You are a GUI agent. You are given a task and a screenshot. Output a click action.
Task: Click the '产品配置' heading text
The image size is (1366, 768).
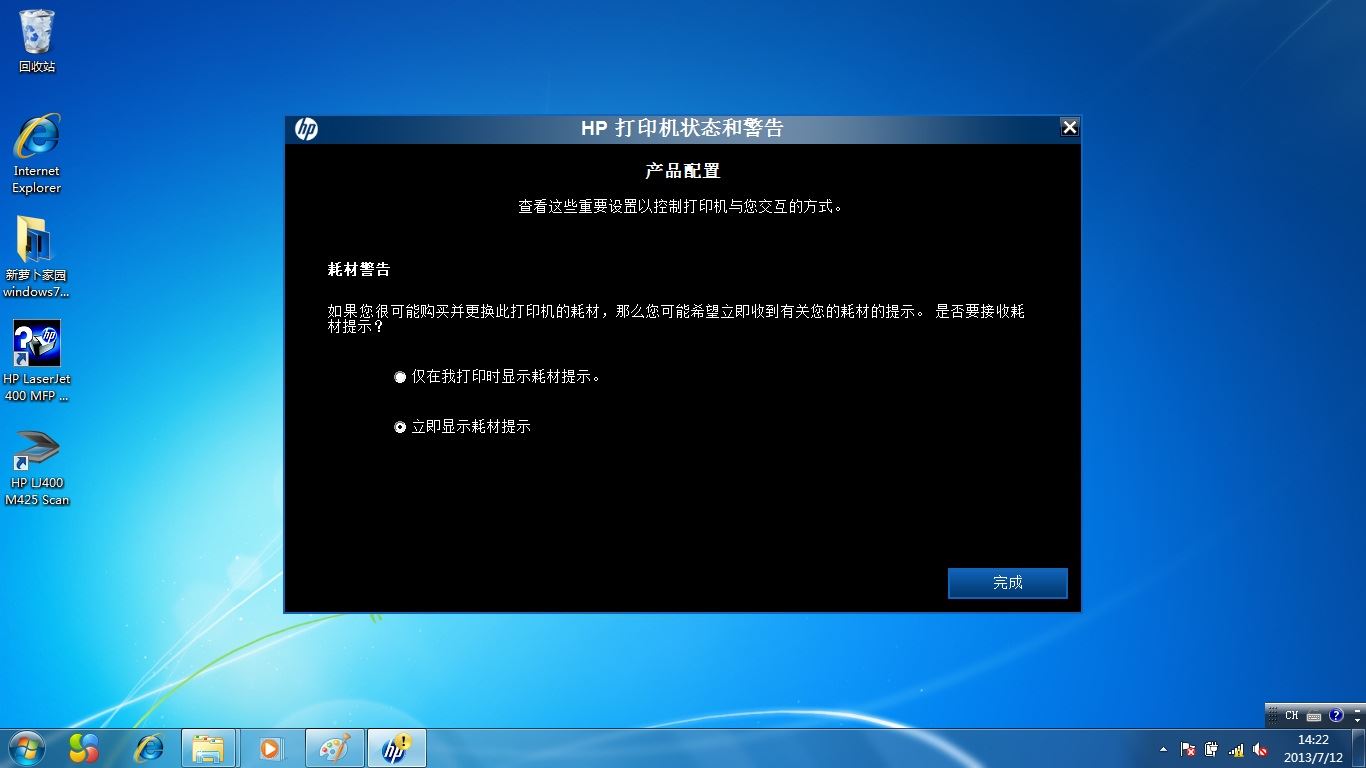[x=683, y=171]
